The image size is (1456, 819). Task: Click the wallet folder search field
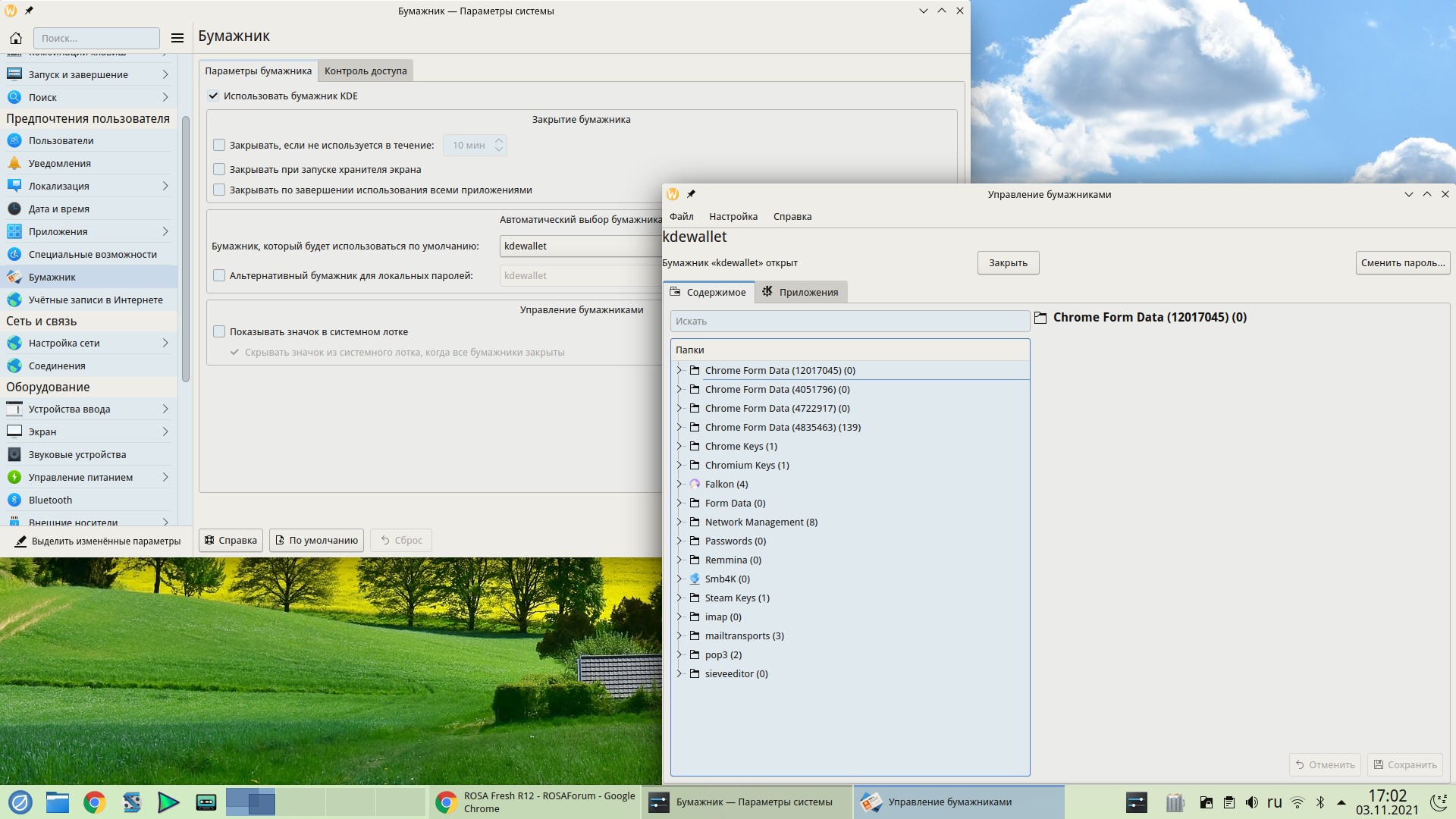click(x=849, y=321)
